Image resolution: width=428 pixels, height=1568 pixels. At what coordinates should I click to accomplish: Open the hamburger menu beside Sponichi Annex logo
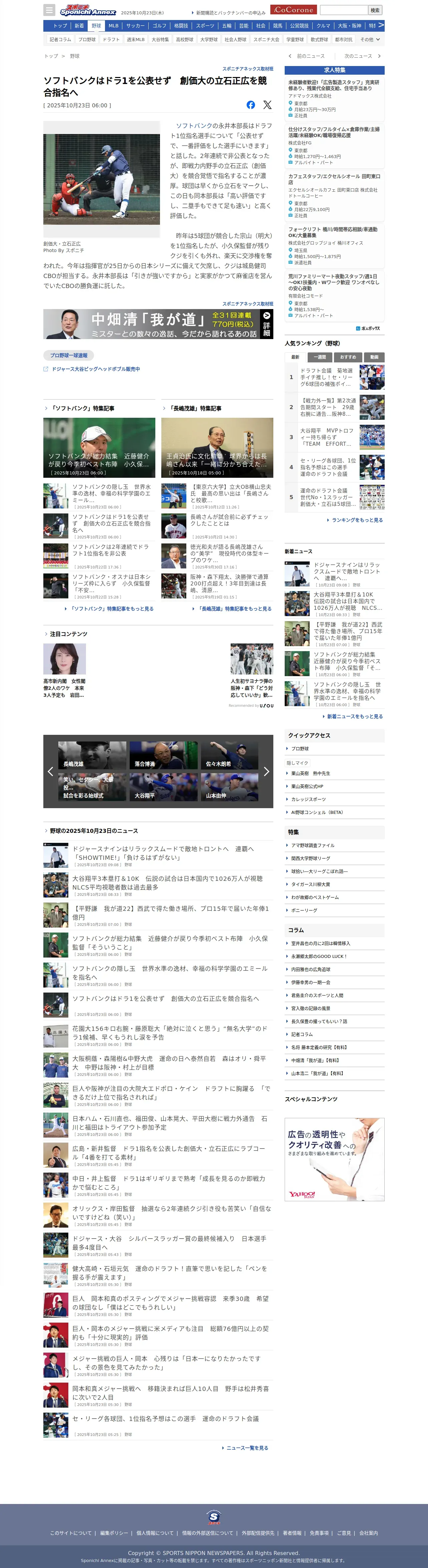point(49,10)
